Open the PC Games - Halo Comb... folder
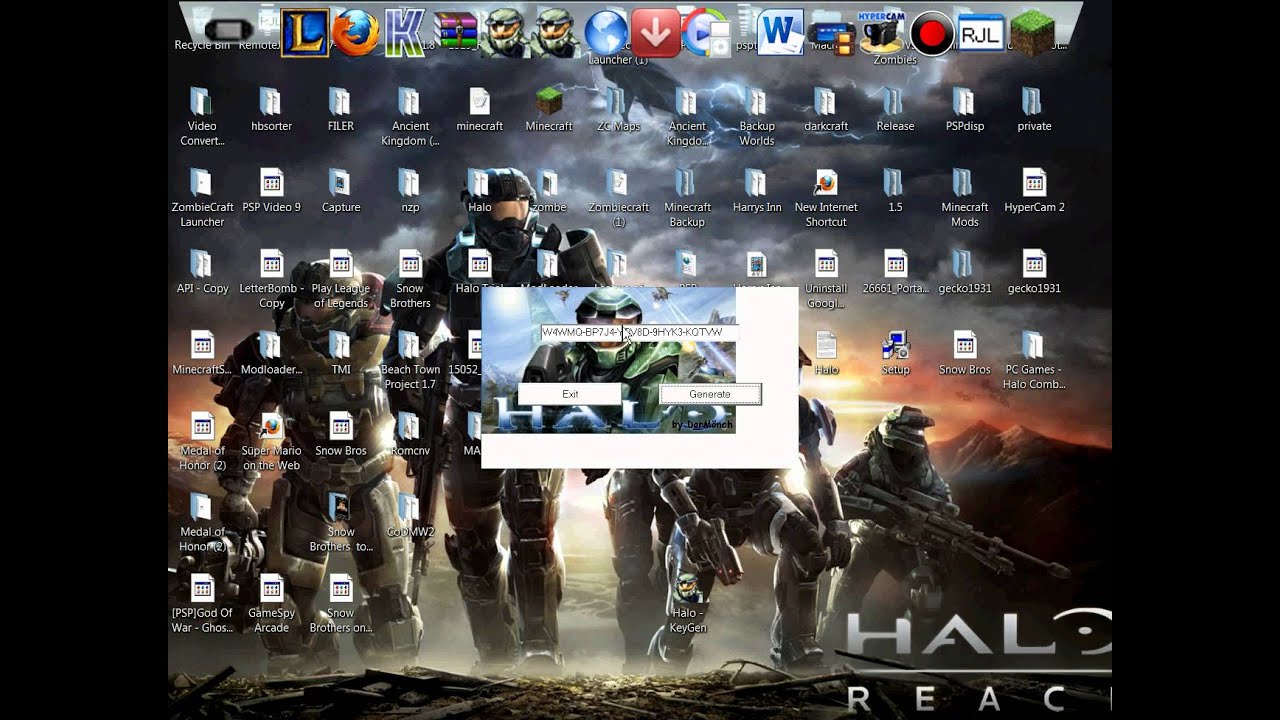Image resolution: width=1280 pixels, height=720 pixels. (x=1034, y=360)
